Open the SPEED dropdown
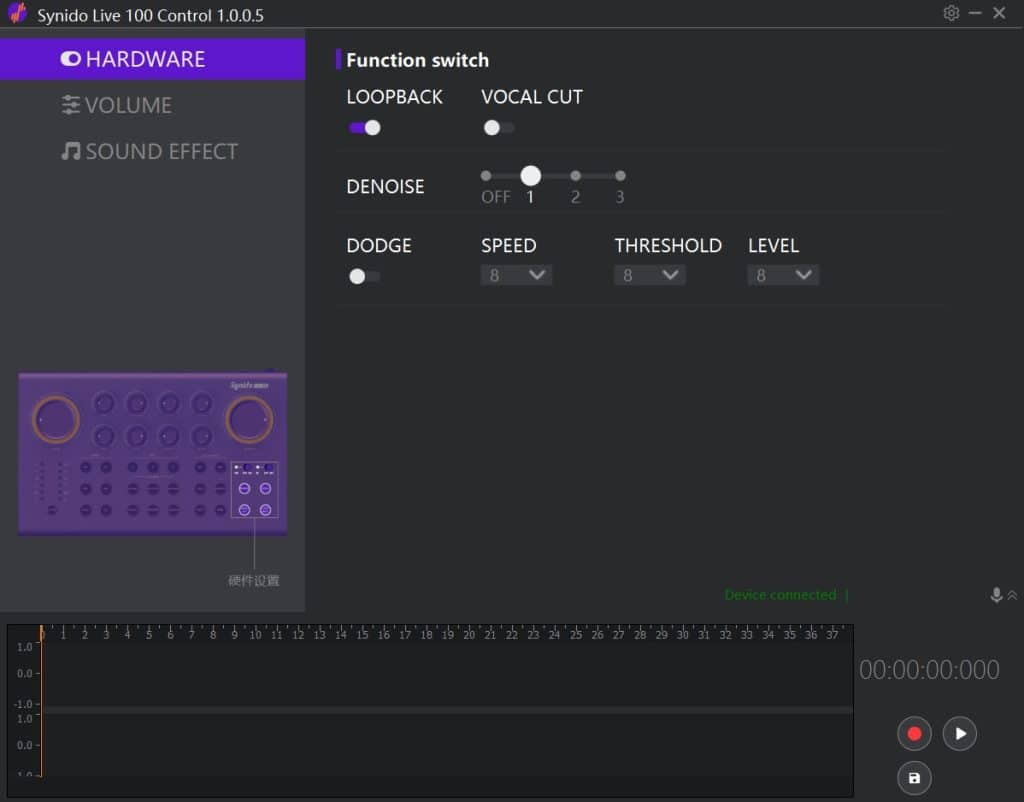The height and width of the screenshot is (802, 1024). pyautogui.click(x=516, y=275)
